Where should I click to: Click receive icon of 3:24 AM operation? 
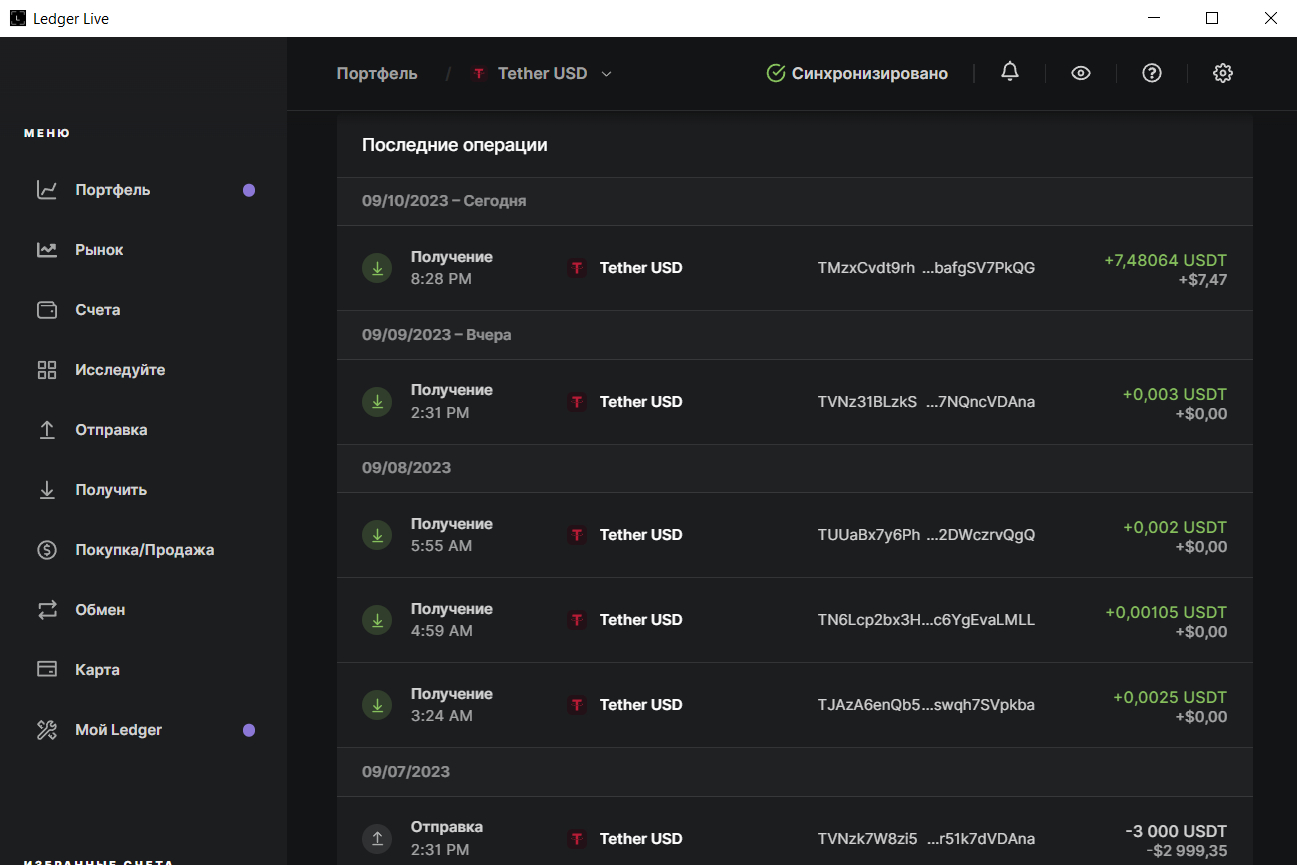(x=377, y=705)
